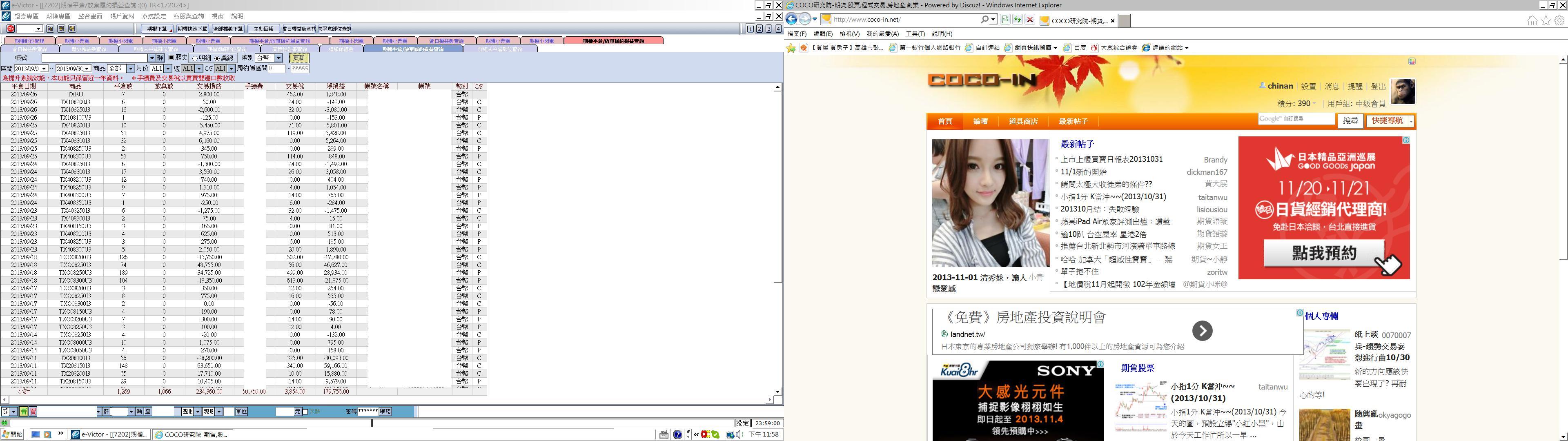Click the e-Victor table vertical scrollbar

777,239
